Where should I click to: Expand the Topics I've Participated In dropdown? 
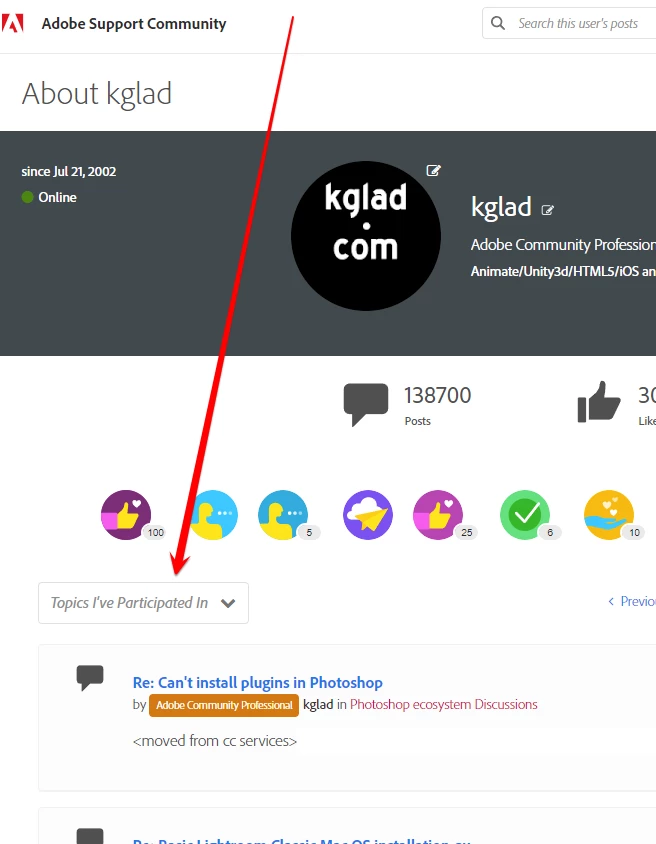(x=143, y=603)
